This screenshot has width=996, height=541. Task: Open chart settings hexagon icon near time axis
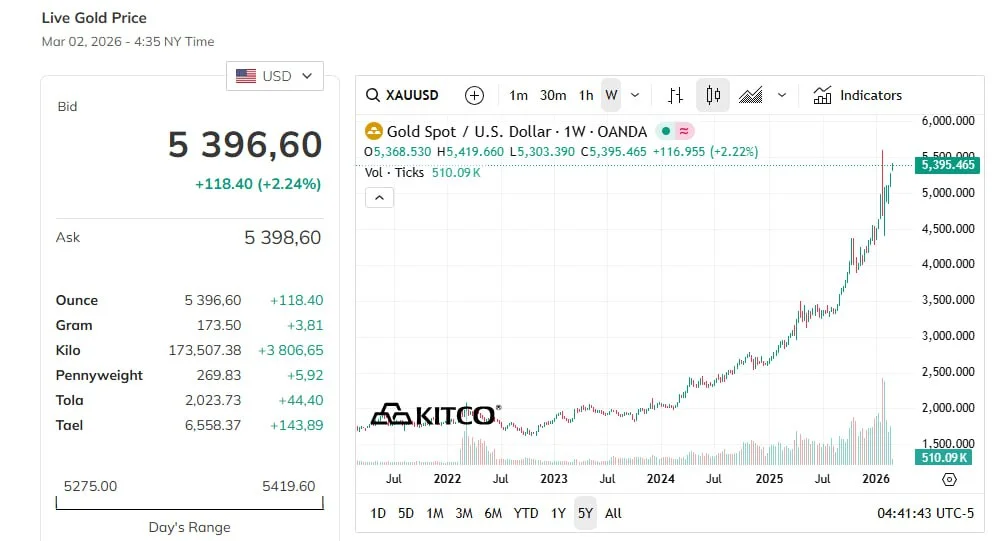tap(949, 479)
